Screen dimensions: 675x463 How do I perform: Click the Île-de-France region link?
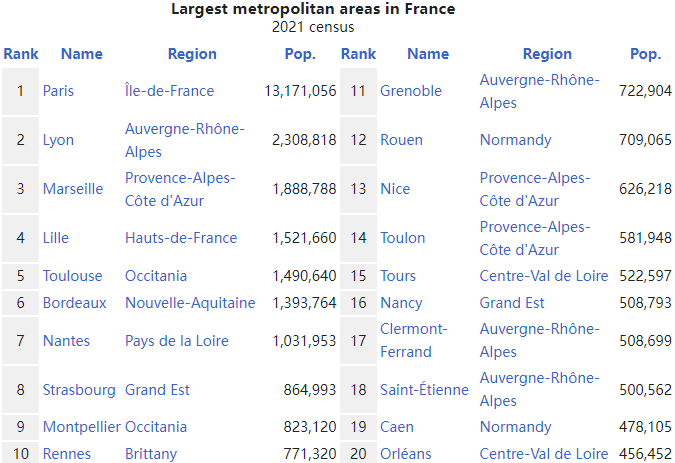click(x=169, y=91)
